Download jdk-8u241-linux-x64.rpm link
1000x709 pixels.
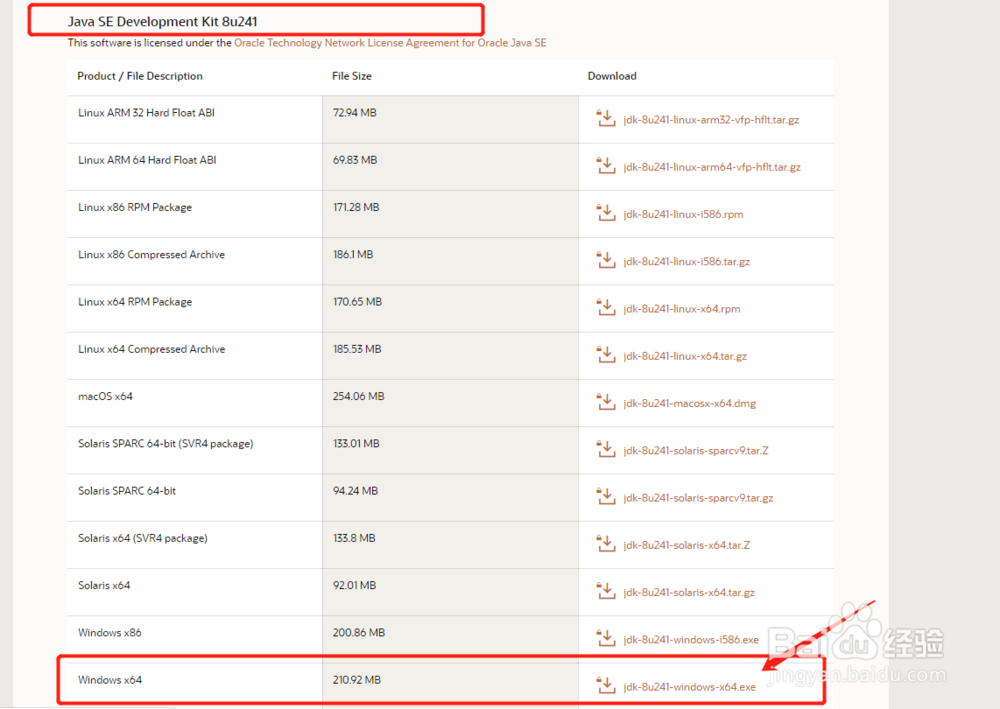click(x=682, y=309)
